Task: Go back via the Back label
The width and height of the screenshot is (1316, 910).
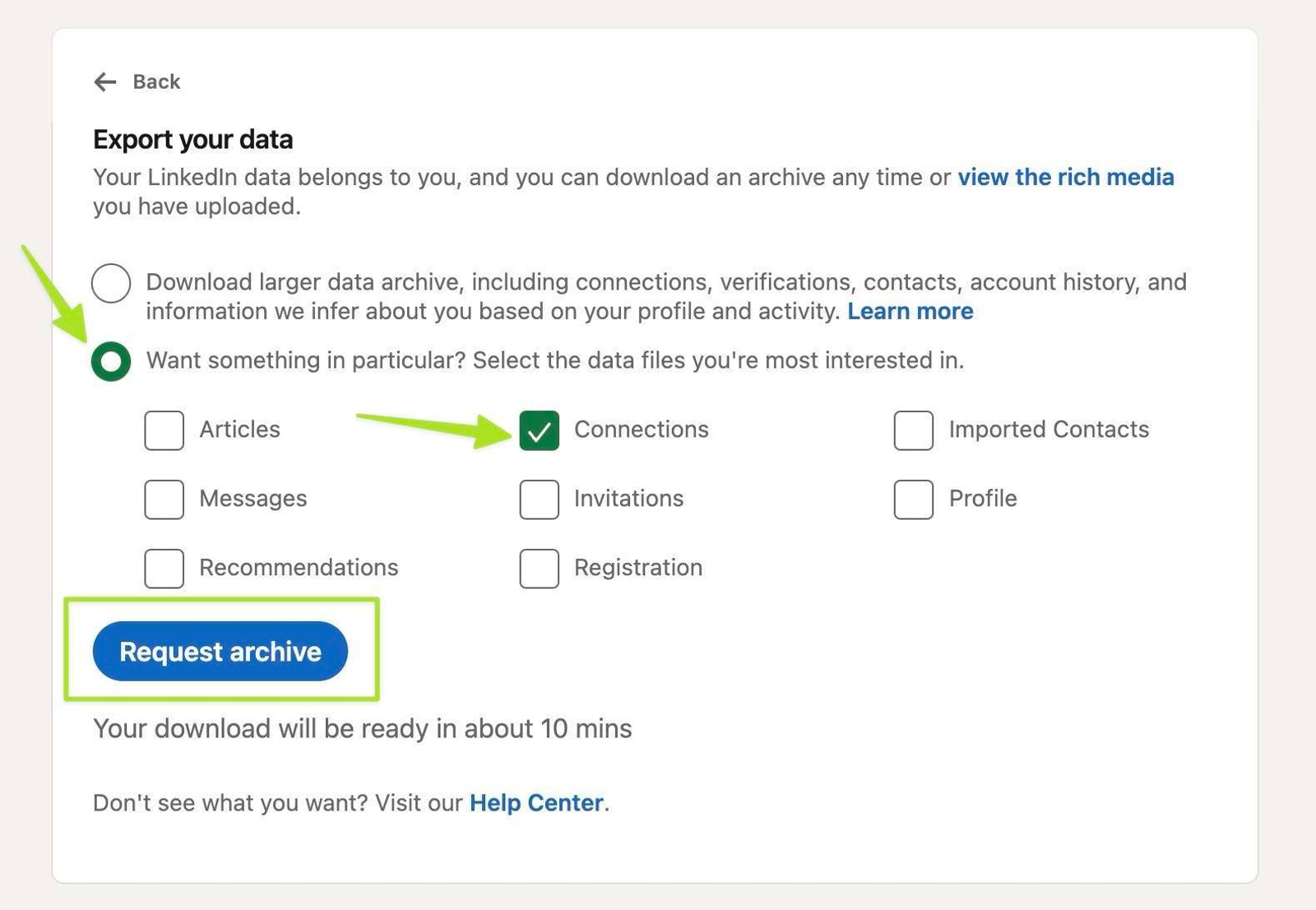Action: point(156,81)
